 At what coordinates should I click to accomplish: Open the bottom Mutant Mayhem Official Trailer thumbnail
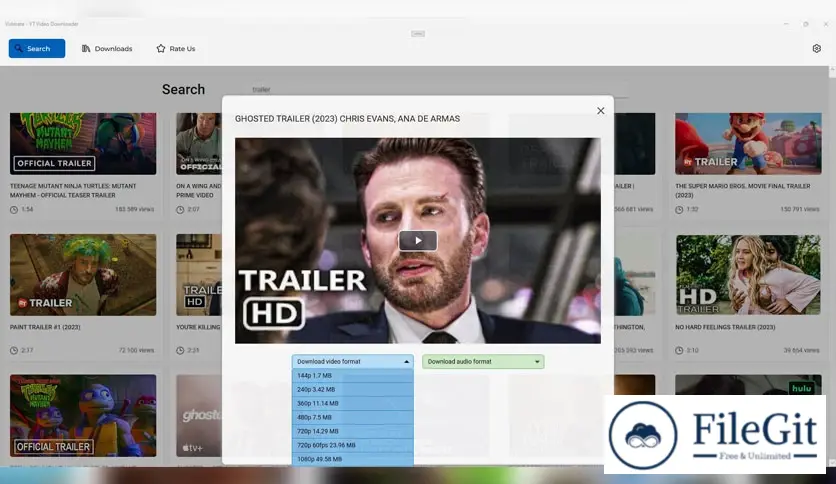coord(83,415)
